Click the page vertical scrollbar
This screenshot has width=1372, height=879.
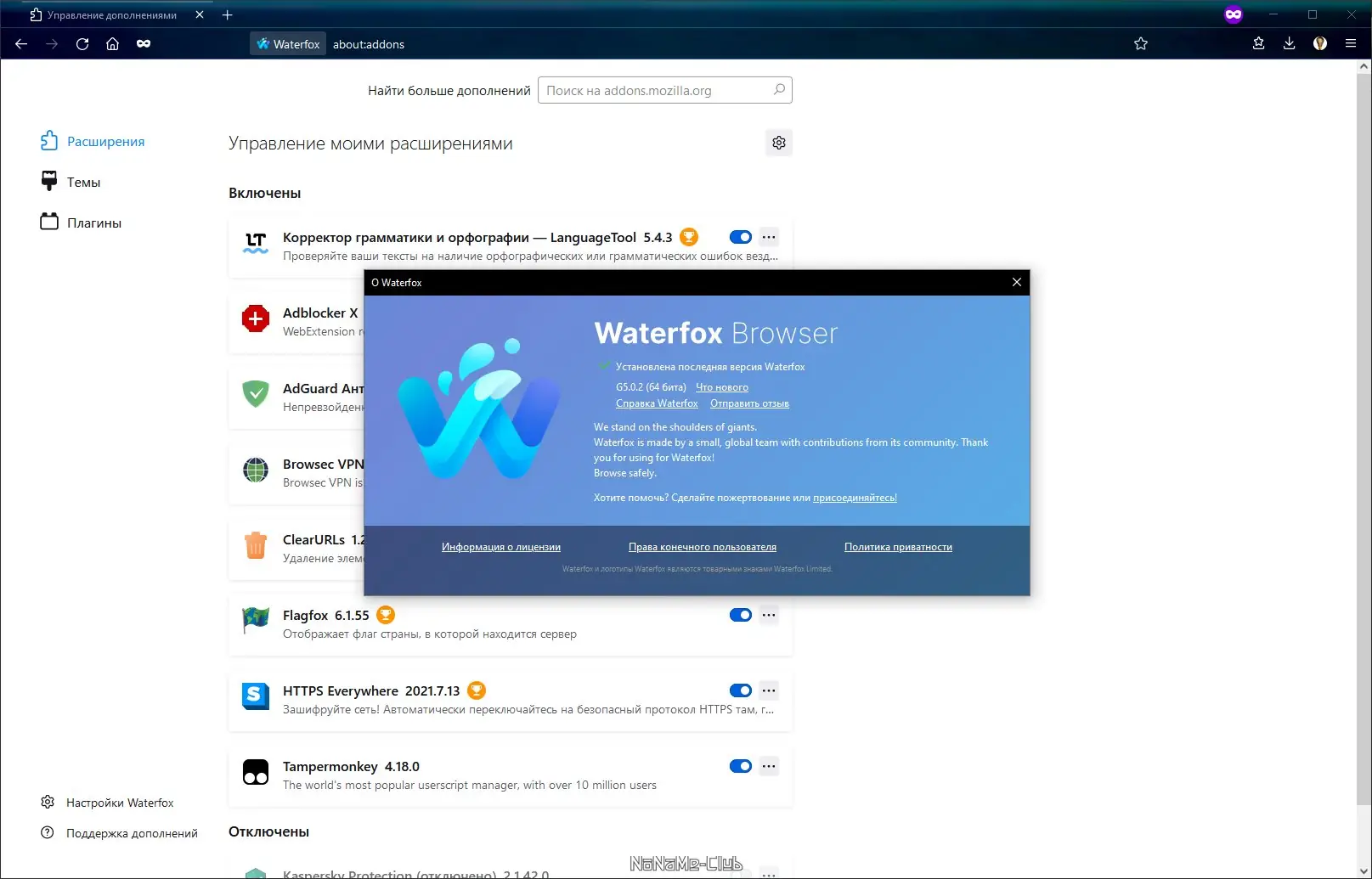[x=1364, y=437]
